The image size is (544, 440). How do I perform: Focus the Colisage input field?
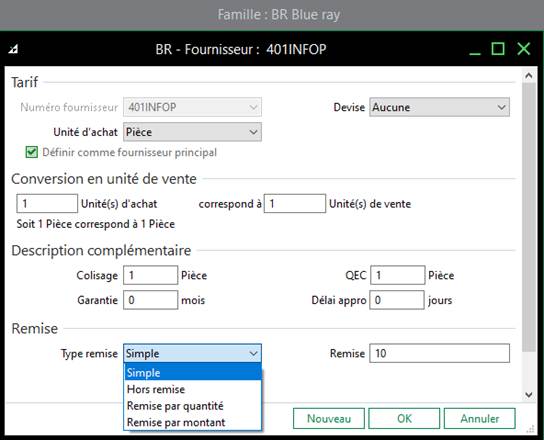pyautogui.click(x=151, y=275)
